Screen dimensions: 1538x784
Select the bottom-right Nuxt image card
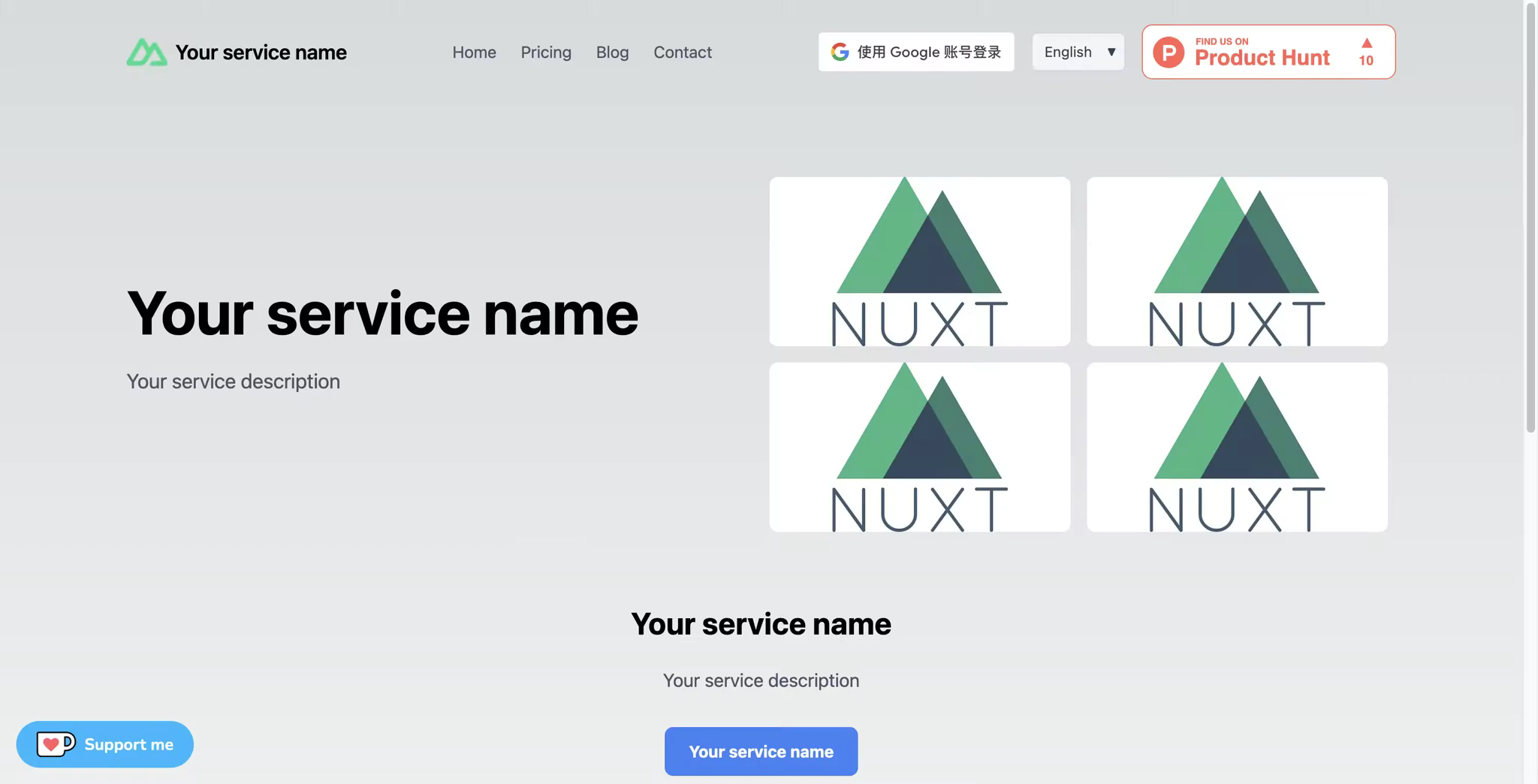pyautogui.click(x=1237, y=447)
